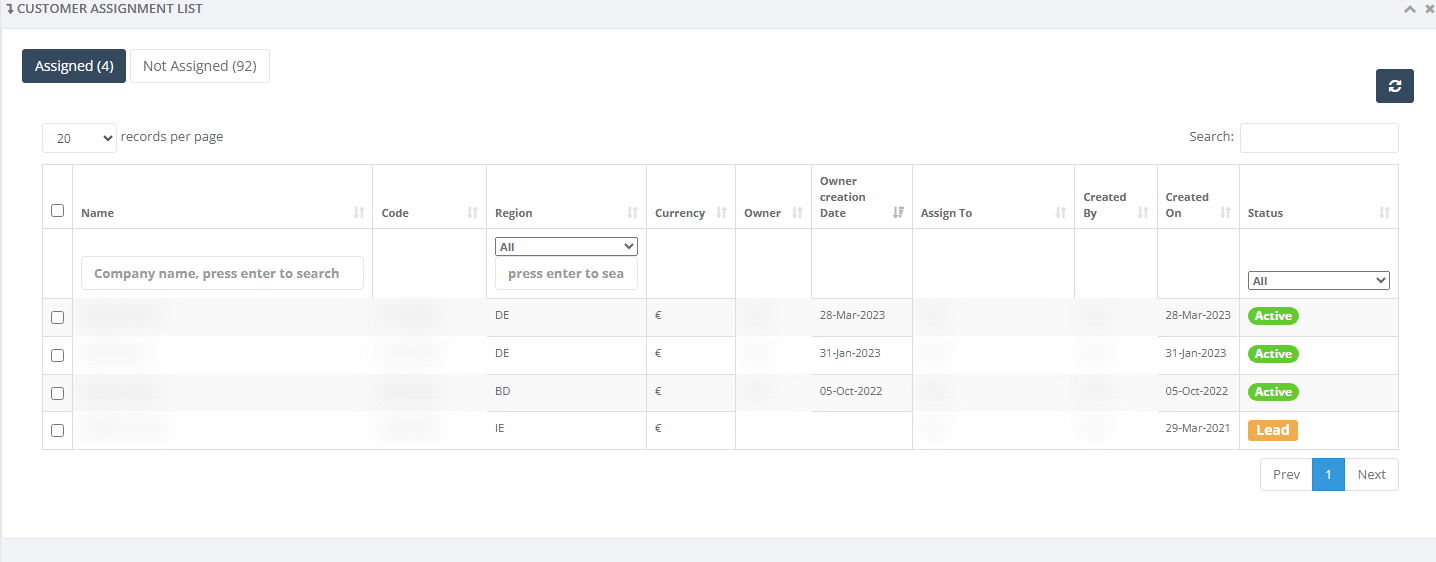Check the IE Lead row checkbox
The image size is (1436, 562).
click(x=57, y=430)
